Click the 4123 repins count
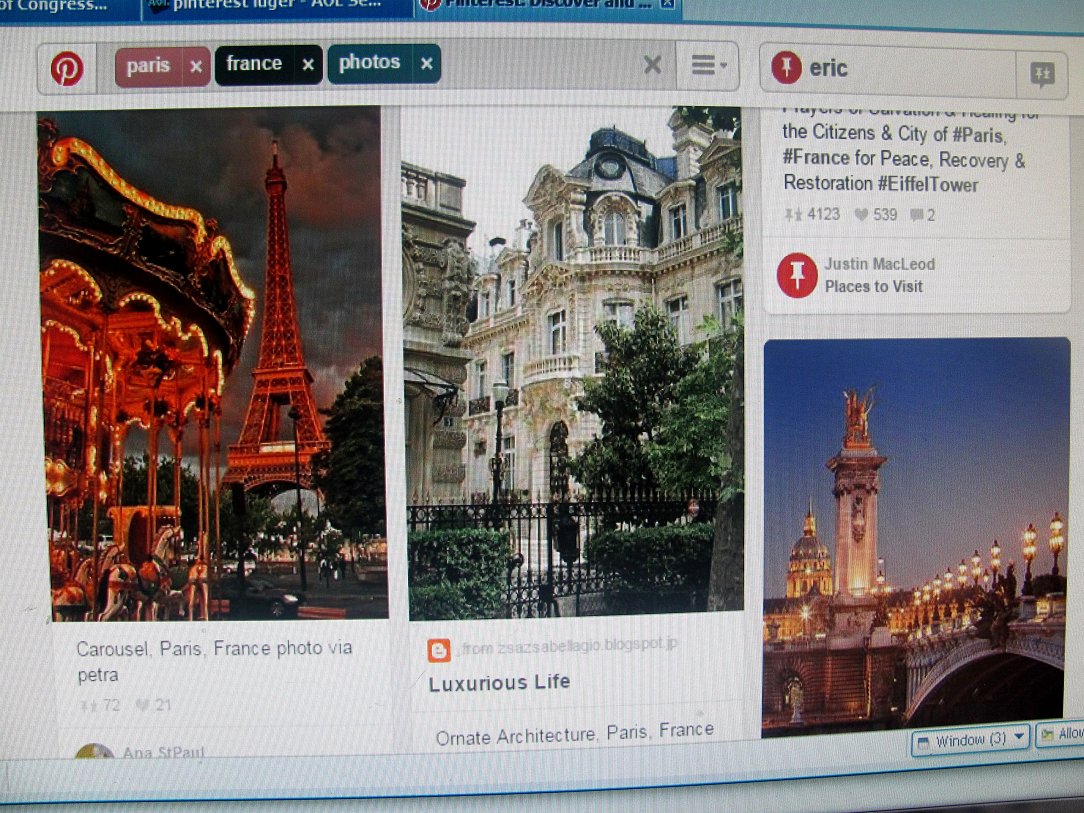1084x813 pixels. (812, 214)
